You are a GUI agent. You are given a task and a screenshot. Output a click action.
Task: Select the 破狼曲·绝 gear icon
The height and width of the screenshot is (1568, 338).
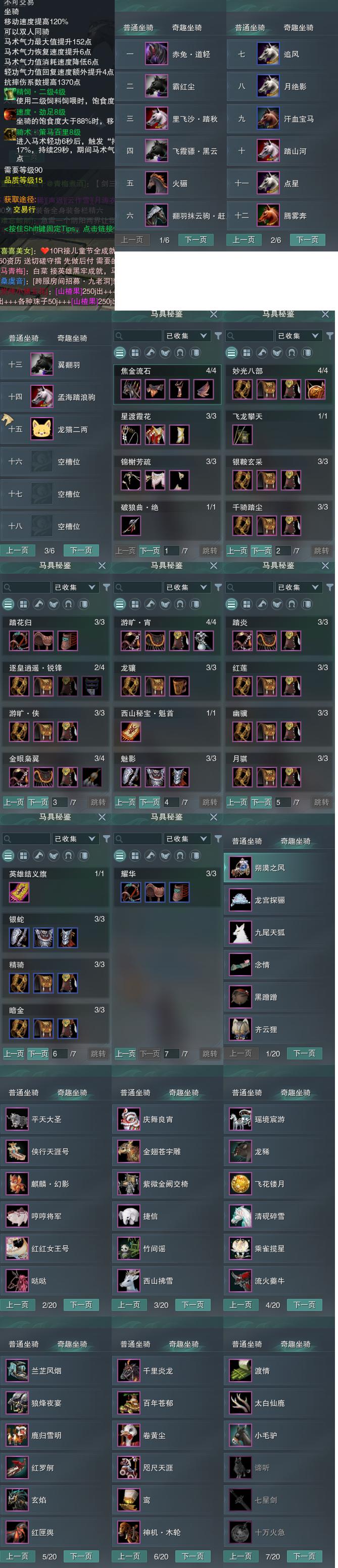[x=131, y=525]
